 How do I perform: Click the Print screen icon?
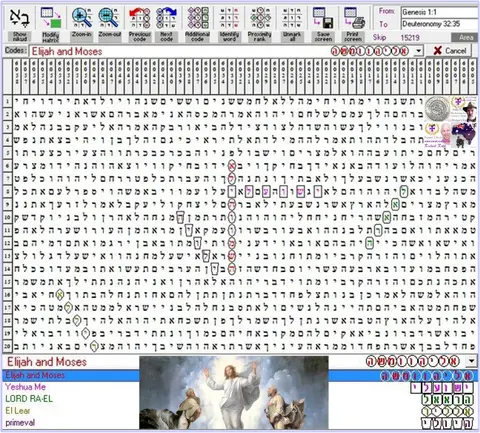pyautogui.click(x=354, y=17)
